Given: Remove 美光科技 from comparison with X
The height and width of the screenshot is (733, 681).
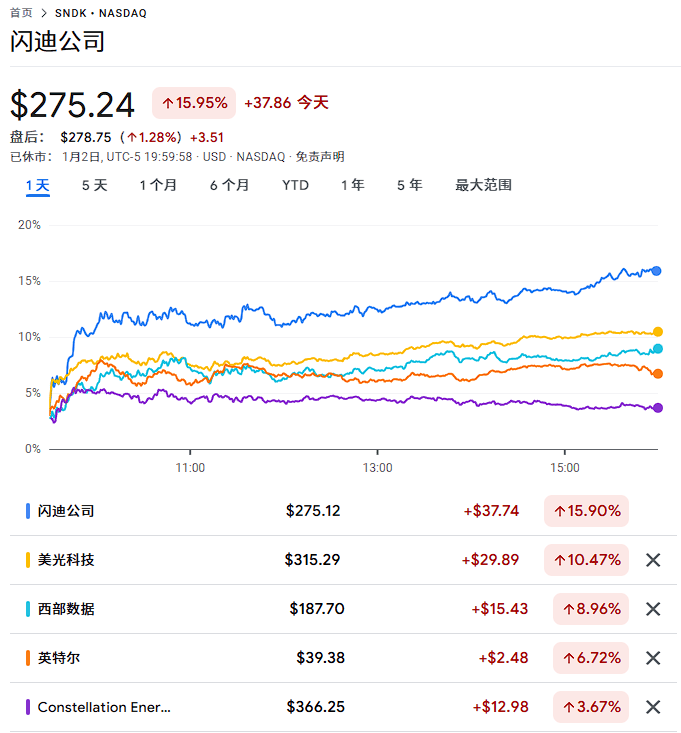Looking at the screenshot, I should pos(653,560).
